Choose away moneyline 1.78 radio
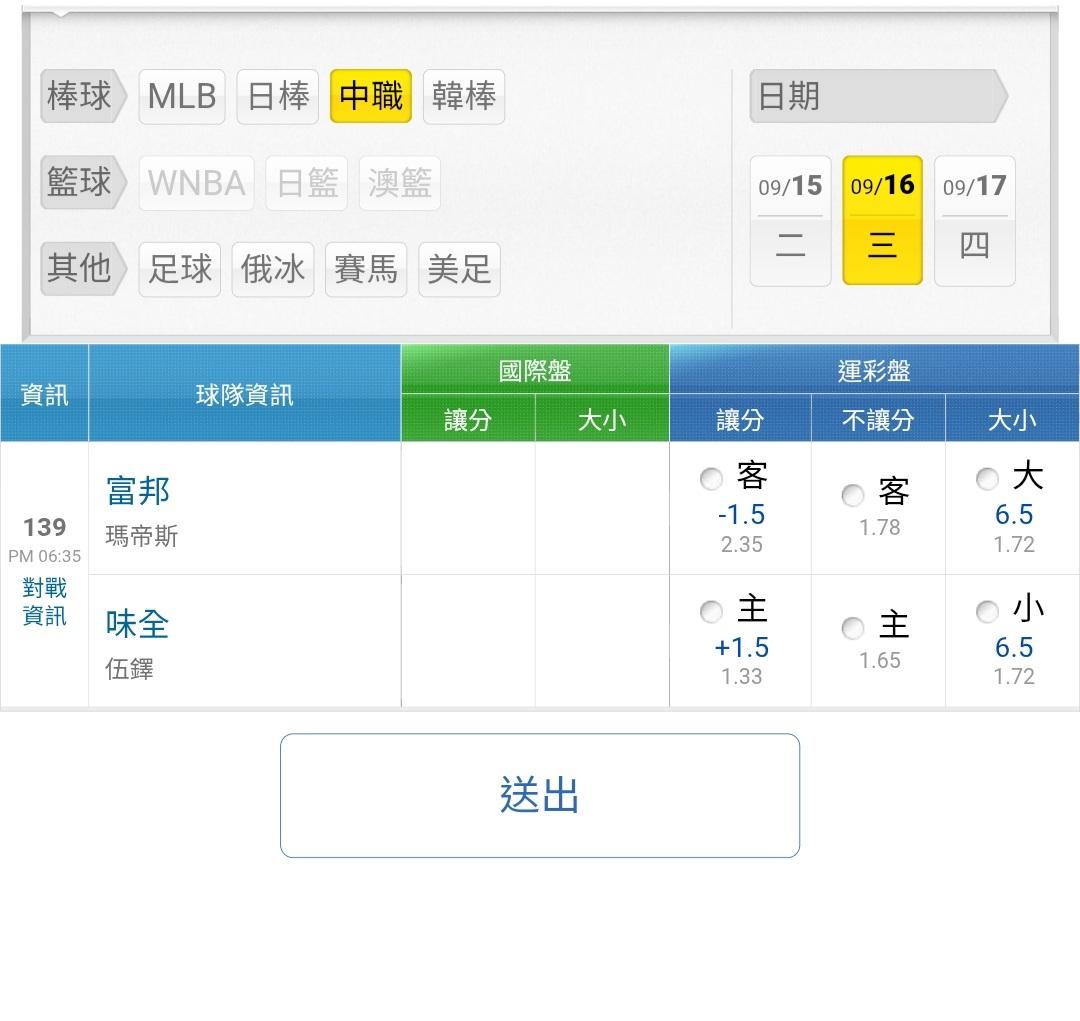This screenshot has height=1021, width=1080. tap(853, 495)
